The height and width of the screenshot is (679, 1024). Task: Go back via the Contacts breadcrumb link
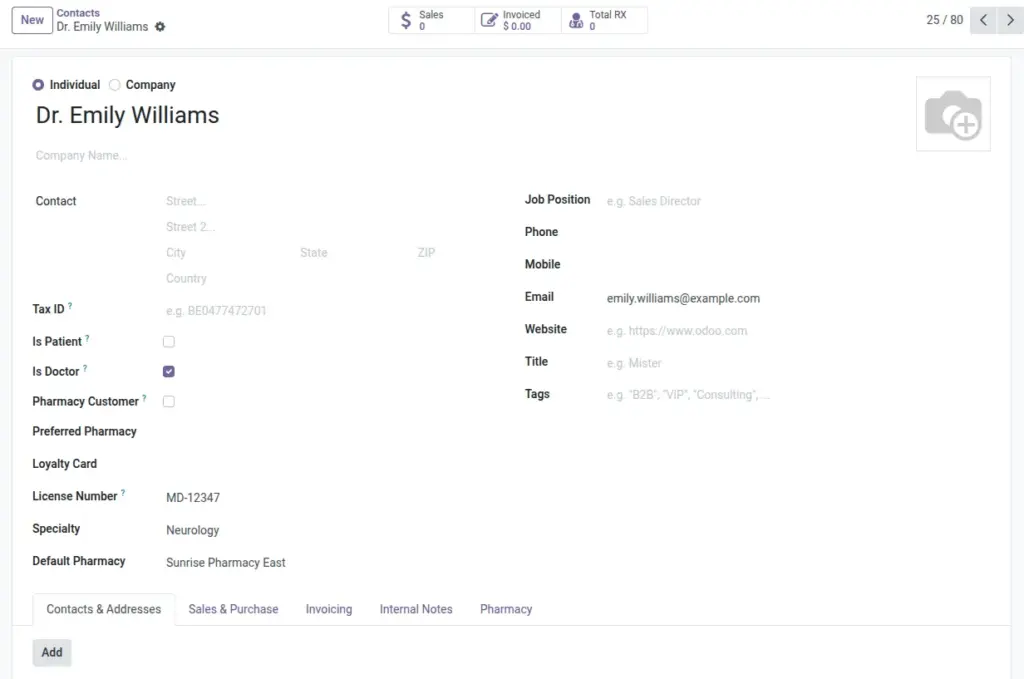(x=78, y=13)
